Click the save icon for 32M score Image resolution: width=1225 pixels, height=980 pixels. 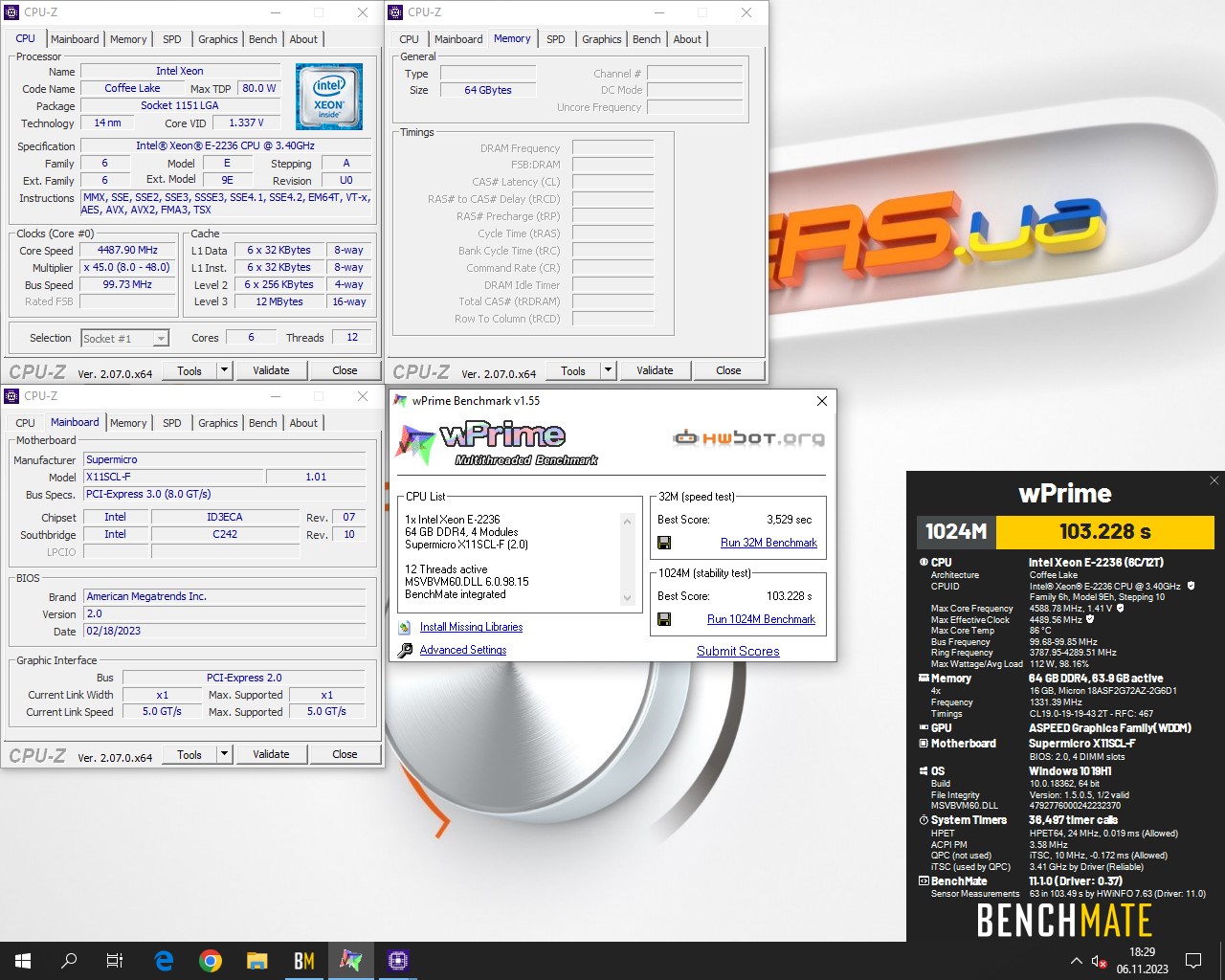click(x=664, y=543)
